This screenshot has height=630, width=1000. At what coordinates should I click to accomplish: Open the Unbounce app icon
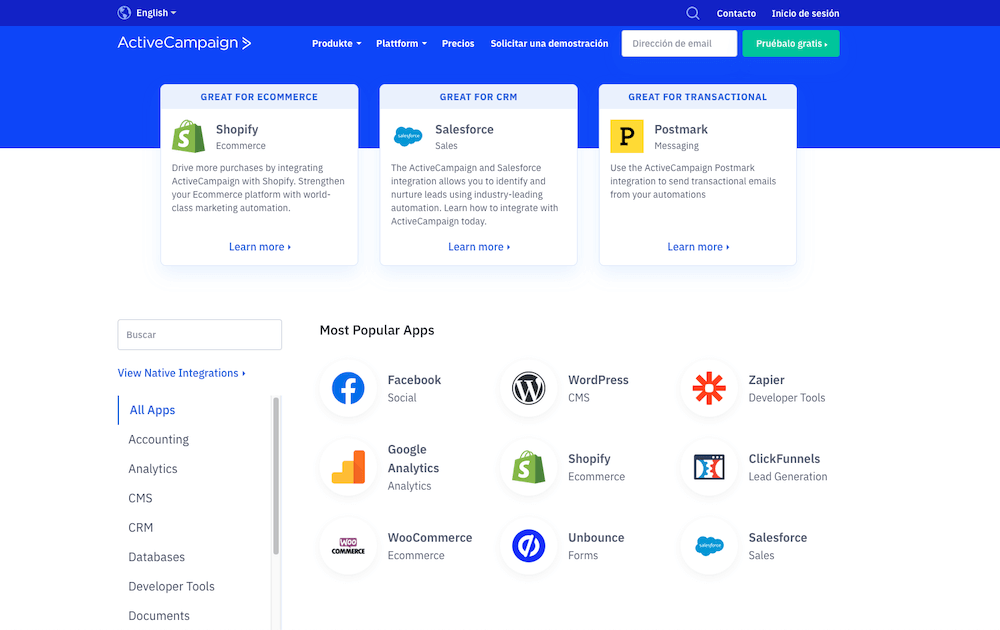pyautogui.click(x=529, y=546)
